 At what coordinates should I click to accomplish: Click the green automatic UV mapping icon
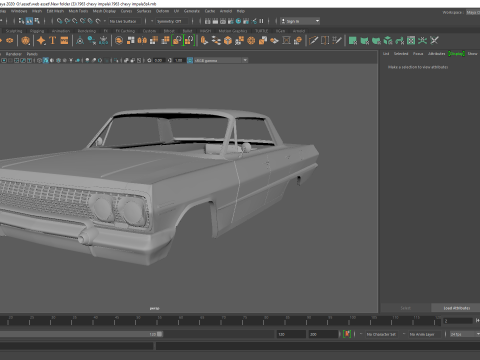point(388,40)
